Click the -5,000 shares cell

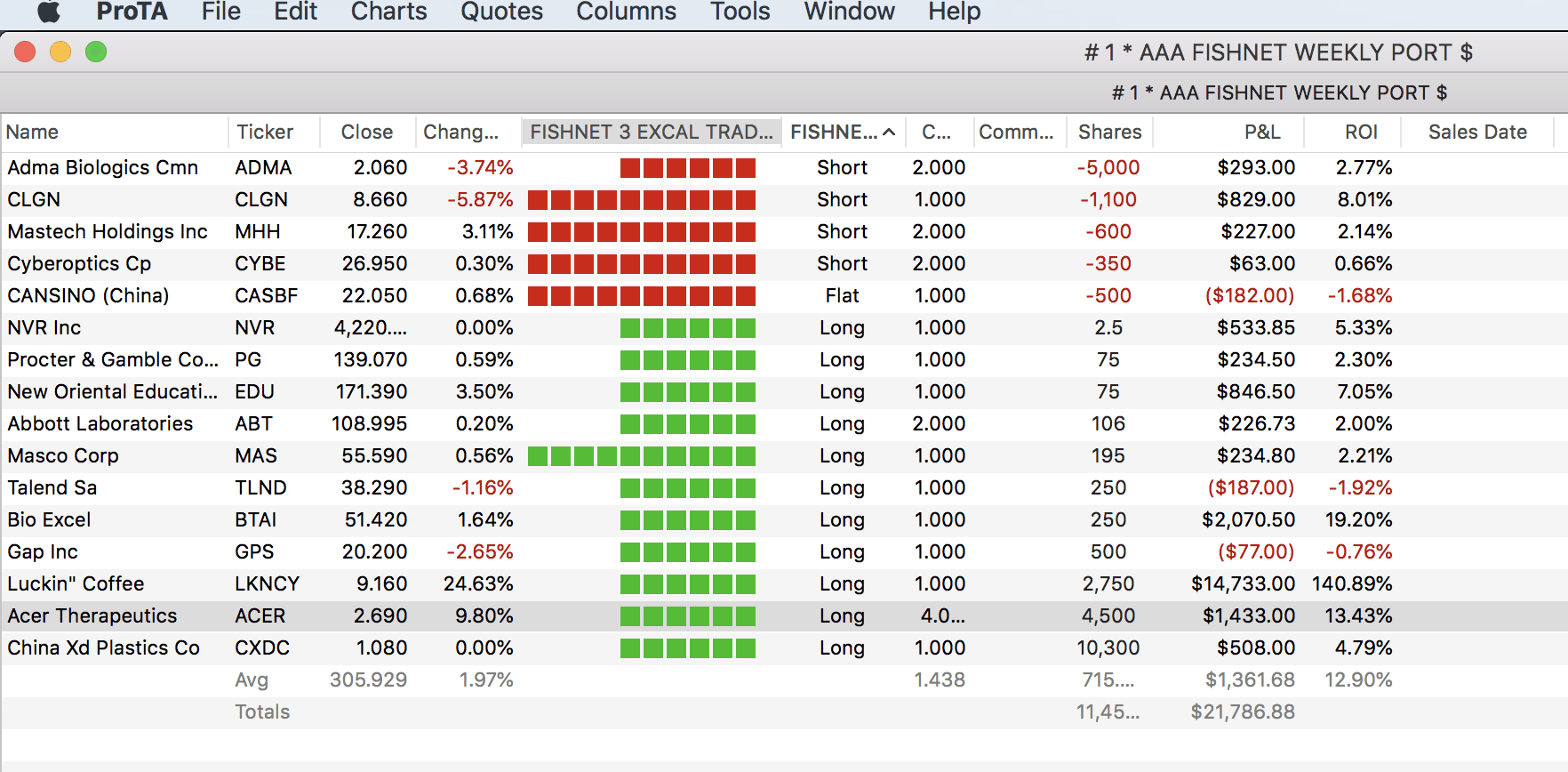click(1108, 167)
